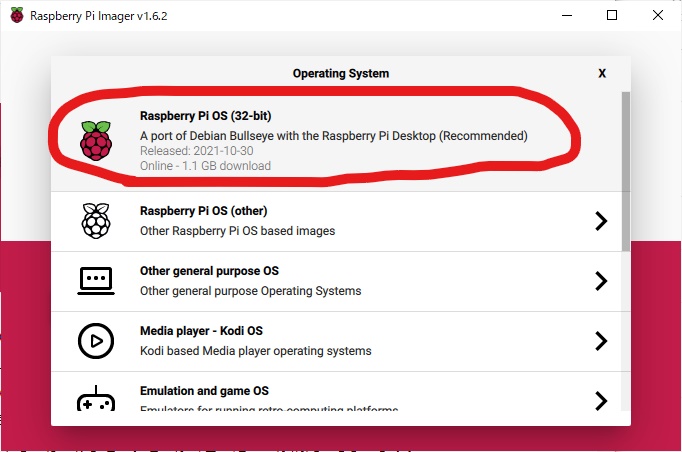
Task: Expand Media player - Kodi OS chevron
Action: coord(601,341)
